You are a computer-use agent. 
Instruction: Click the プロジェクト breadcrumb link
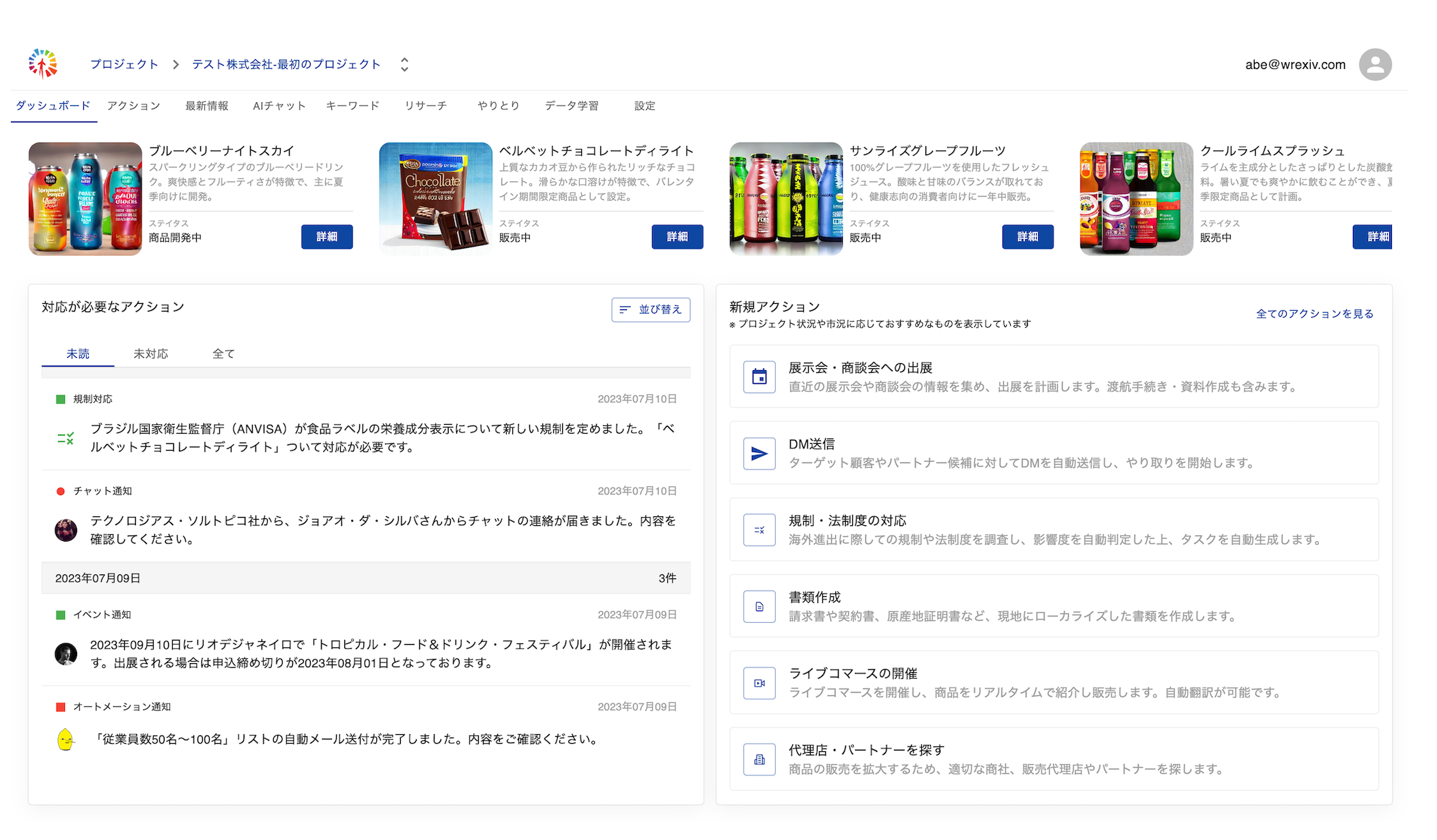click(x=124, y=64)
